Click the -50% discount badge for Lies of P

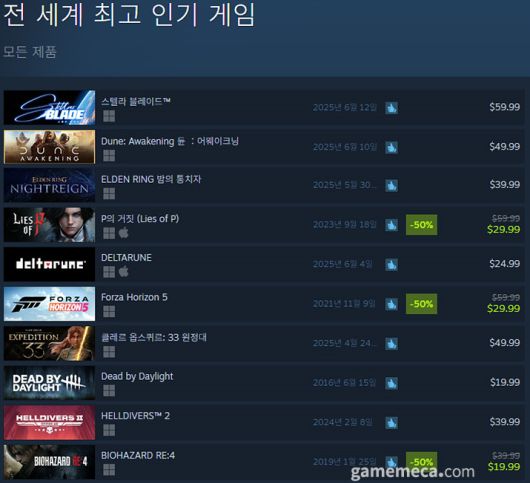click(x=421, y=225)
